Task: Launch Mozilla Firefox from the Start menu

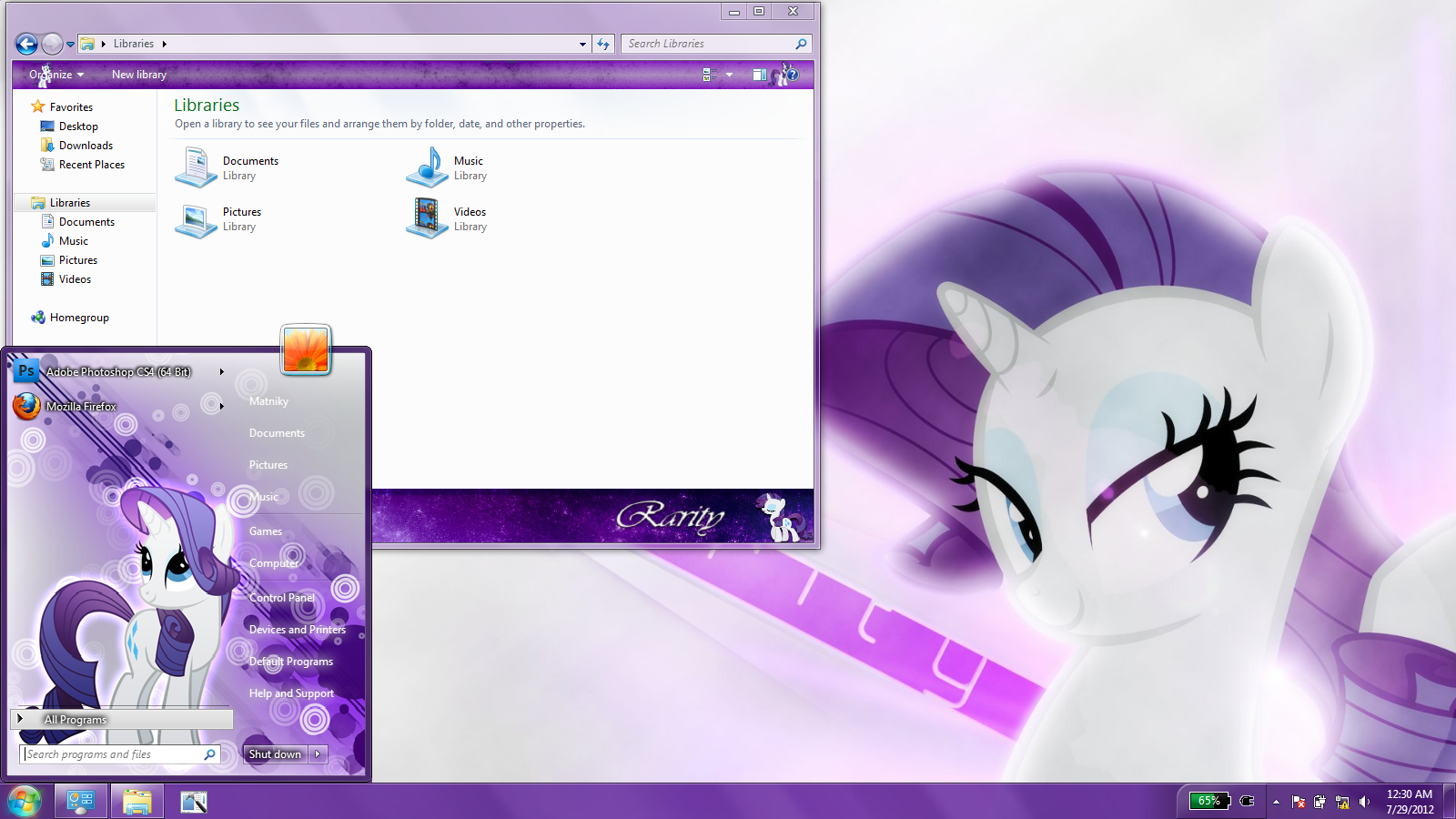Action: [82, 407]
